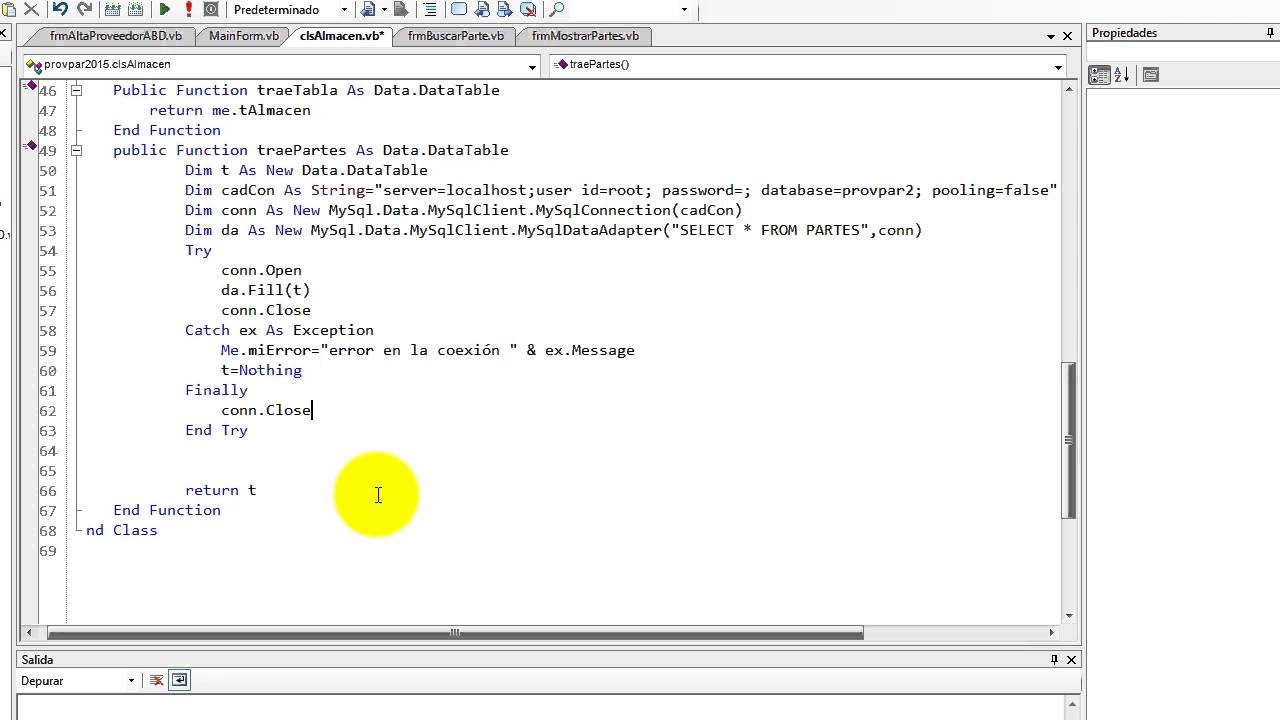Go to previous bookmark icon
Screen dimensions: 1280x720
(x=482, y=10)
